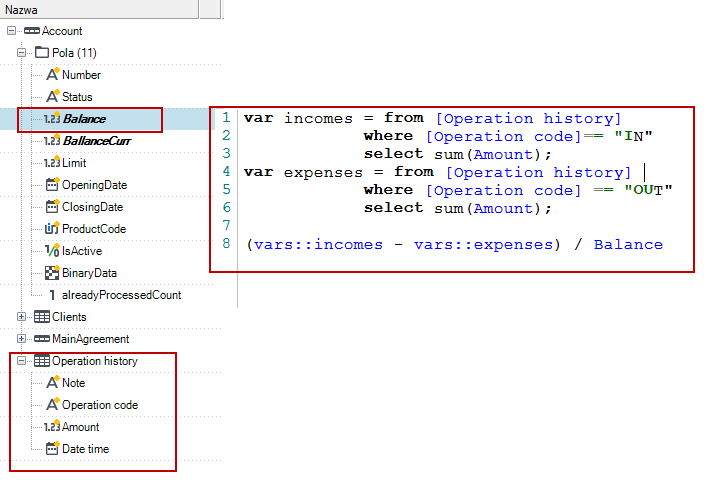Select the Note field
This screenshot has width=727, height=503.
point(74,383)
